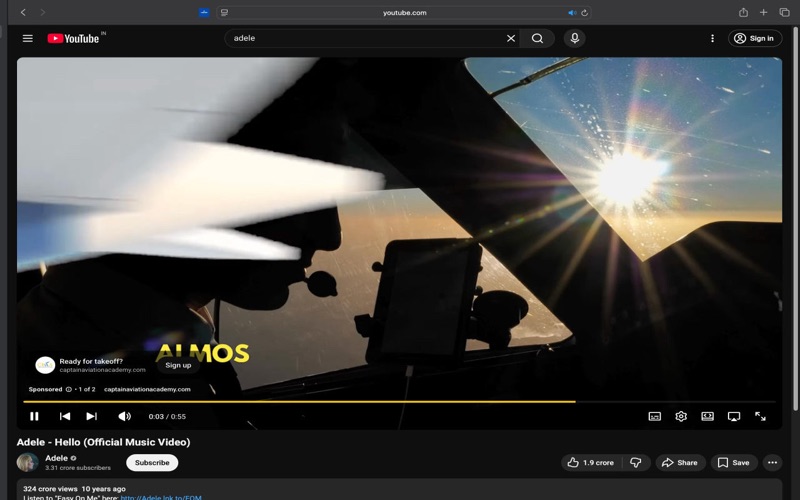The image size is (800, 500).
Task: Open the Easy On Me link in the description
Action: pos(161,497)
